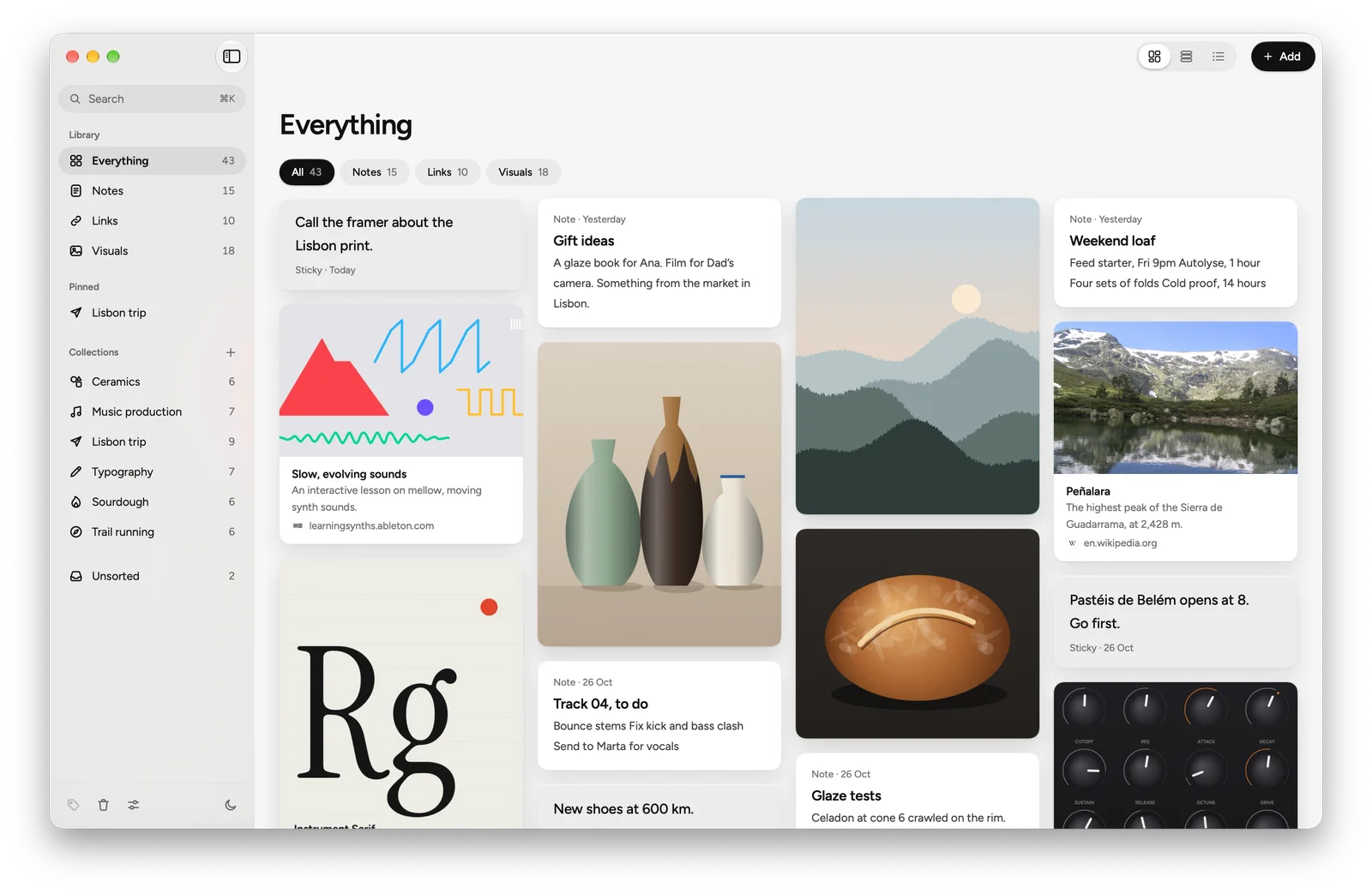This screenshot has width=1372, height=894.
Task: Add a new collection with plus icon
Action: 230,352
